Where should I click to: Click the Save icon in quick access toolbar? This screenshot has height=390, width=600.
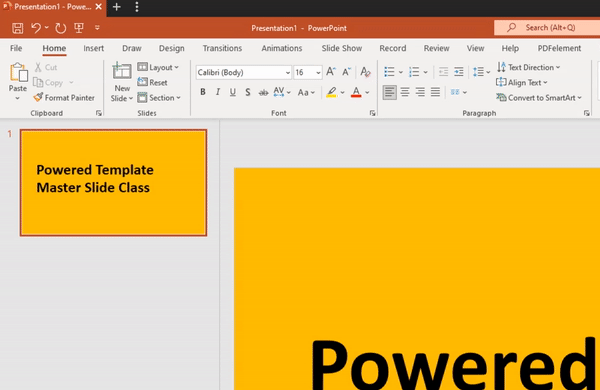[x=18, y=28]
